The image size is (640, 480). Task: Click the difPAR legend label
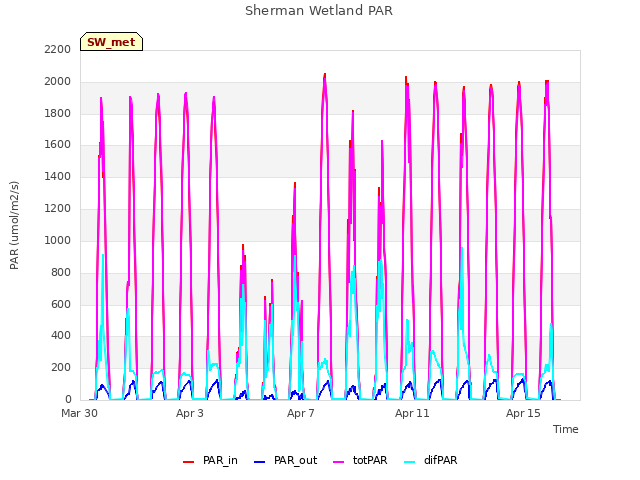(440, 460)
